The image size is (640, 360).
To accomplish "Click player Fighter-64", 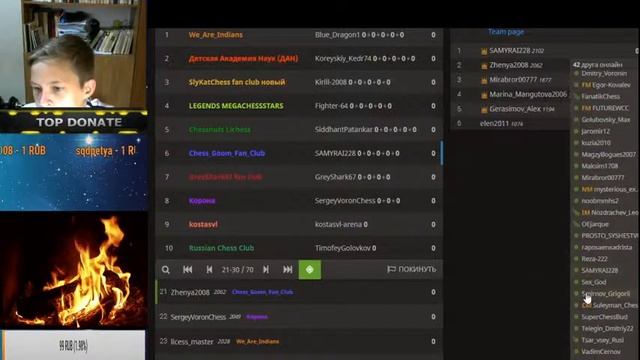I will (x=331, y=106).
